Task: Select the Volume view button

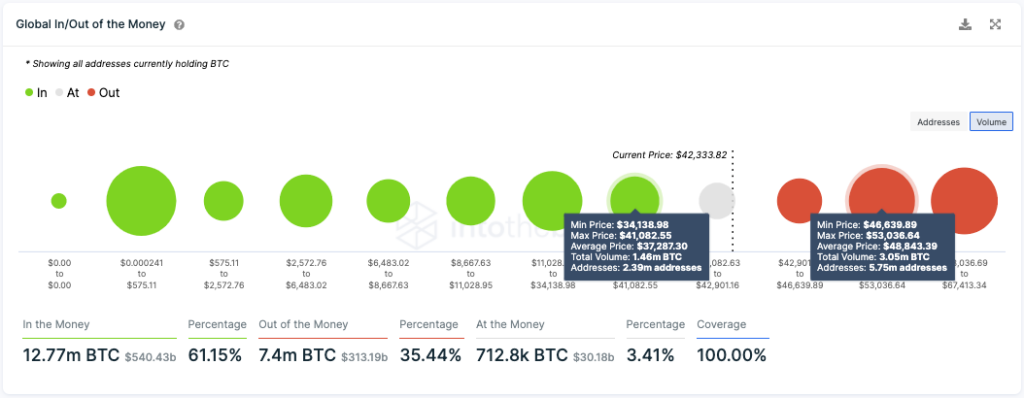Action: tap(991, 122)
